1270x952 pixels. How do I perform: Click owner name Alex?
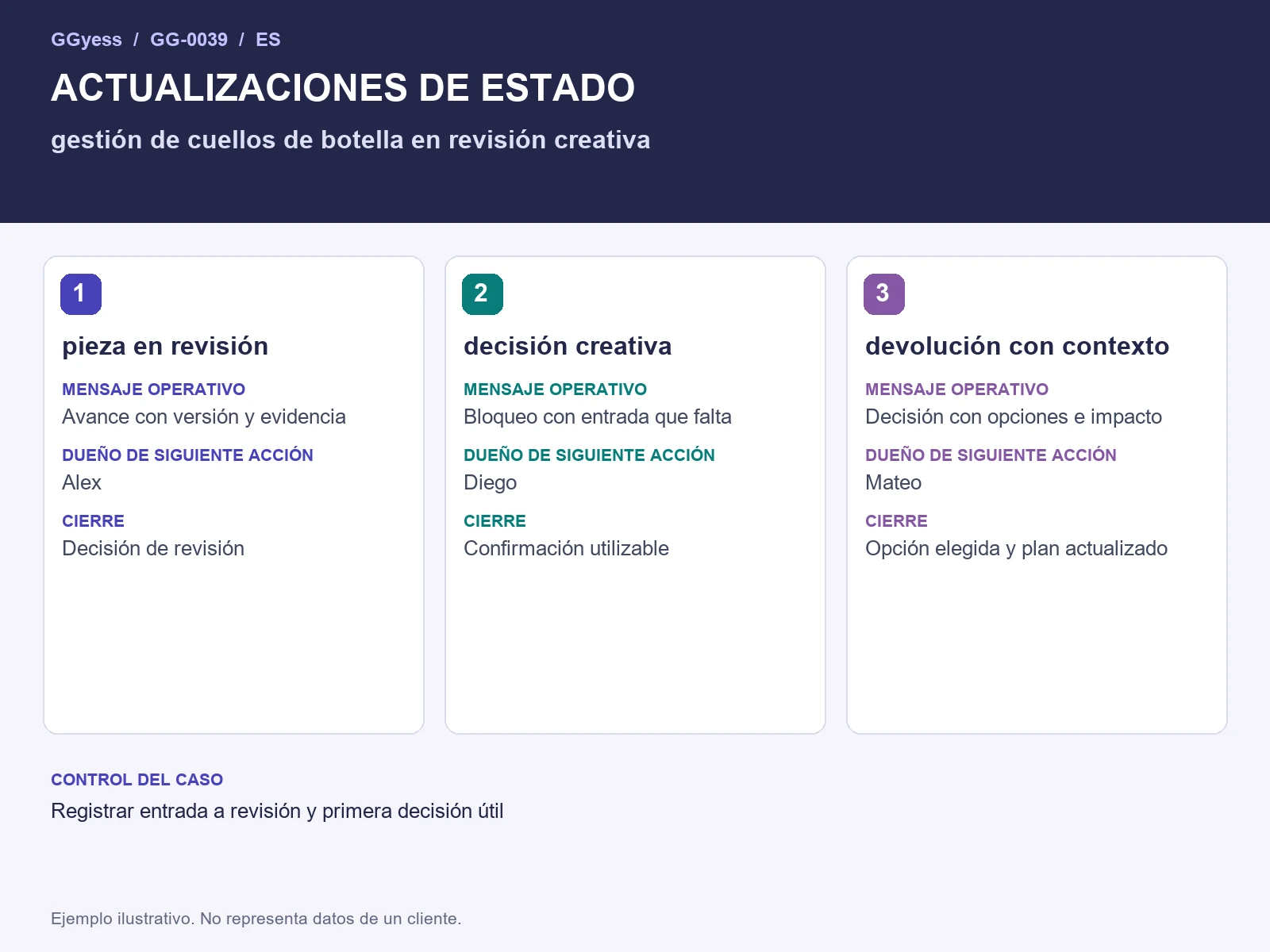click(82, 482)
